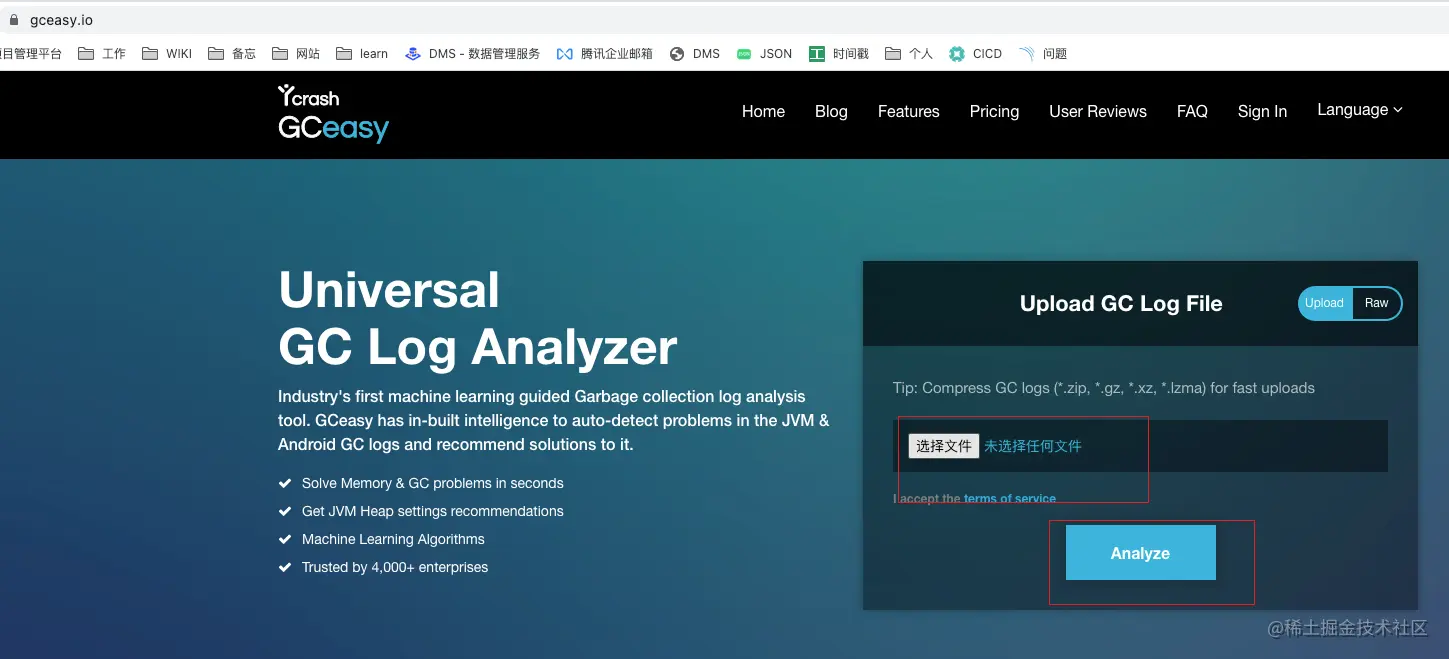This screenshot has height=659, width=1449.
Task: Open the 工作 bookmark folder
Action: (102, 54)
